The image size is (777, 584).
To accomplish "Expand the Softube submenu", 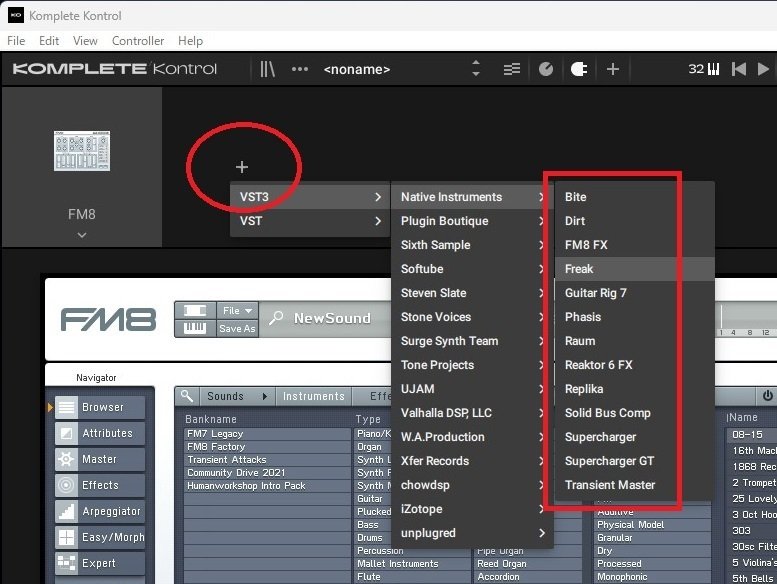I will (x=472, y=269).
